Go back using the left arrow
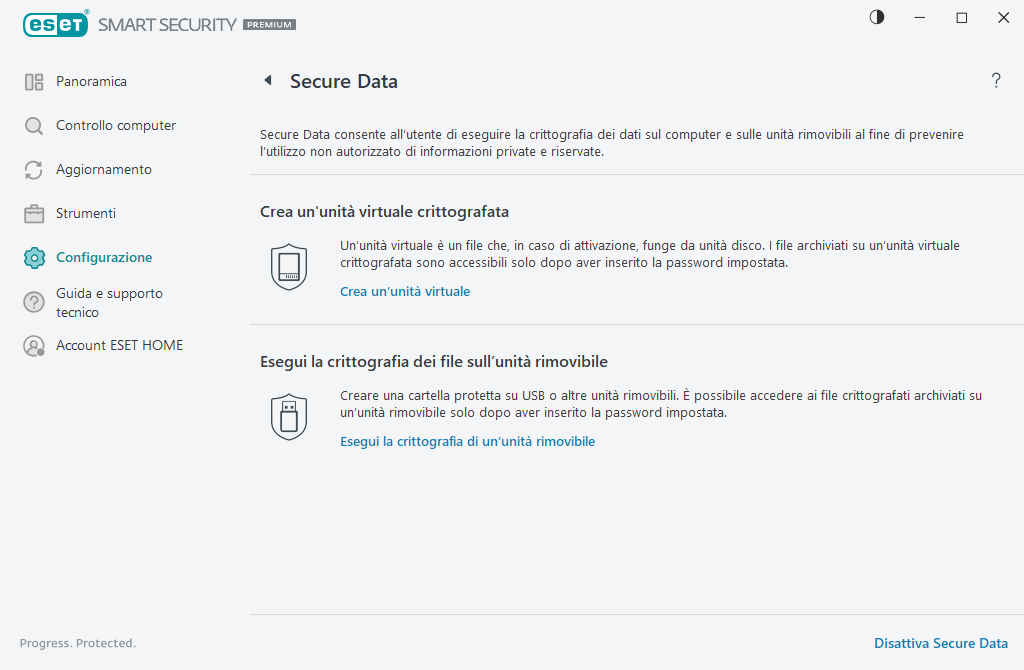The image size is (1024, 670). [267, 80]
